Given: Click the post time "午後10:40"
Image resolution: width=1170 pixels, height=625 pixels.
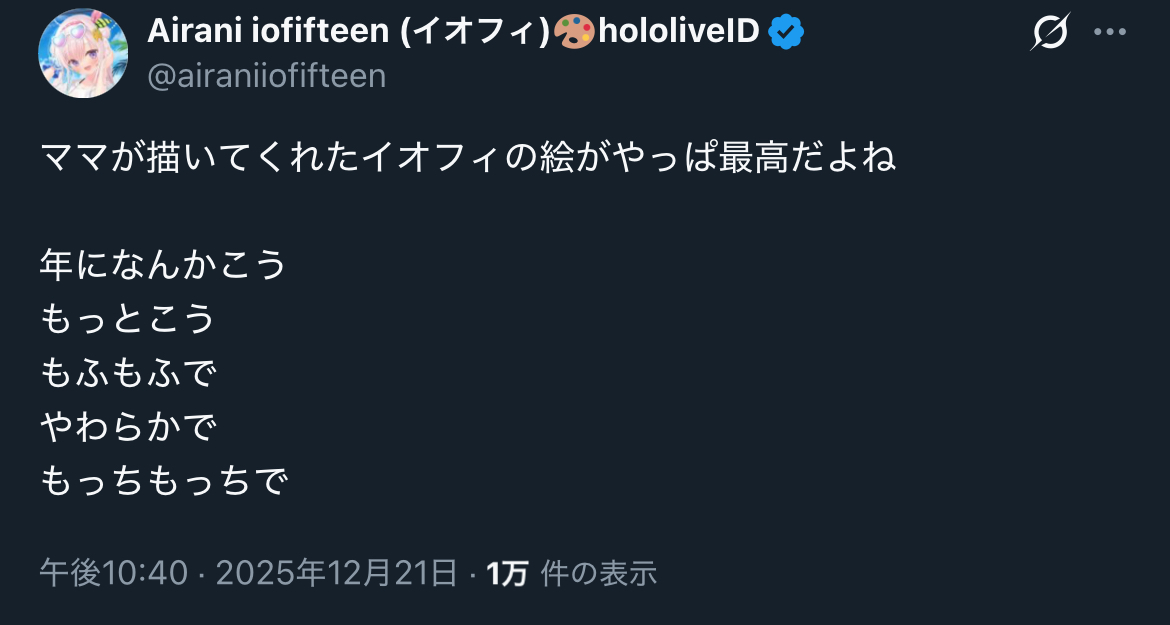Looking at the screenshot, I should tap(113, 573).
